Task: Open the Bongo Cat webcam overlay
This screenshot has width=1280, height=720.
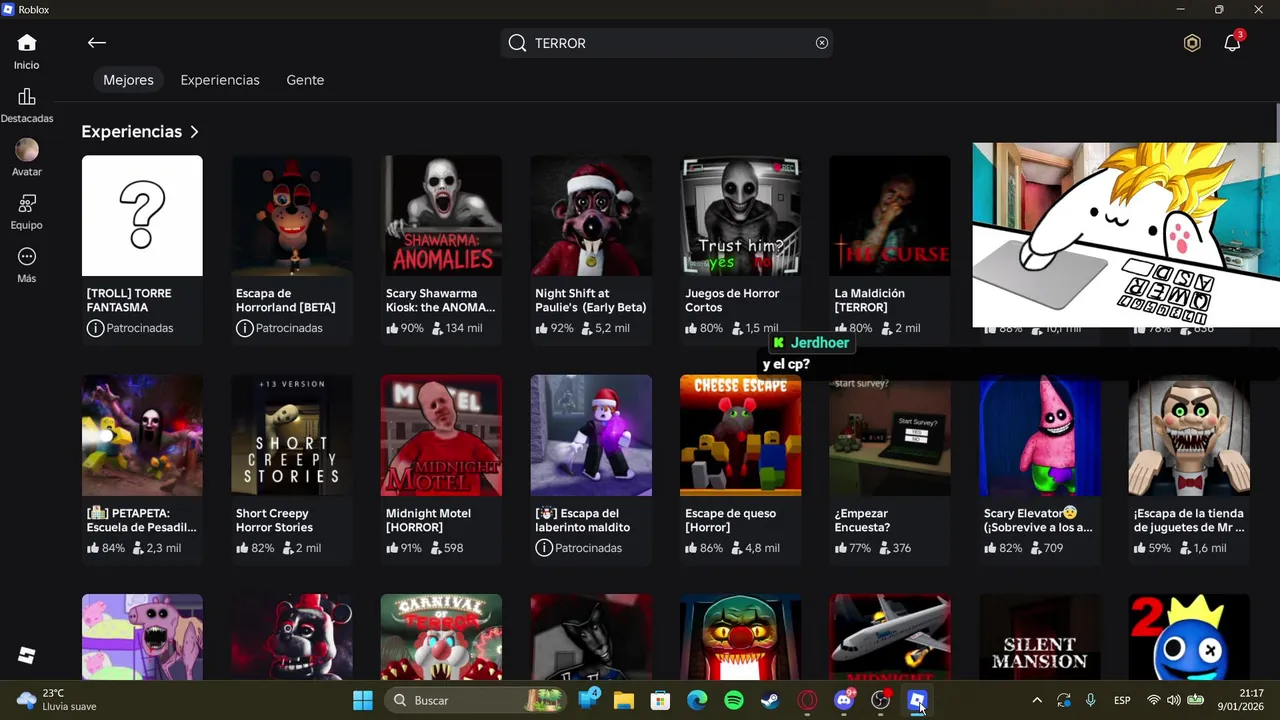Action: 1126,235
